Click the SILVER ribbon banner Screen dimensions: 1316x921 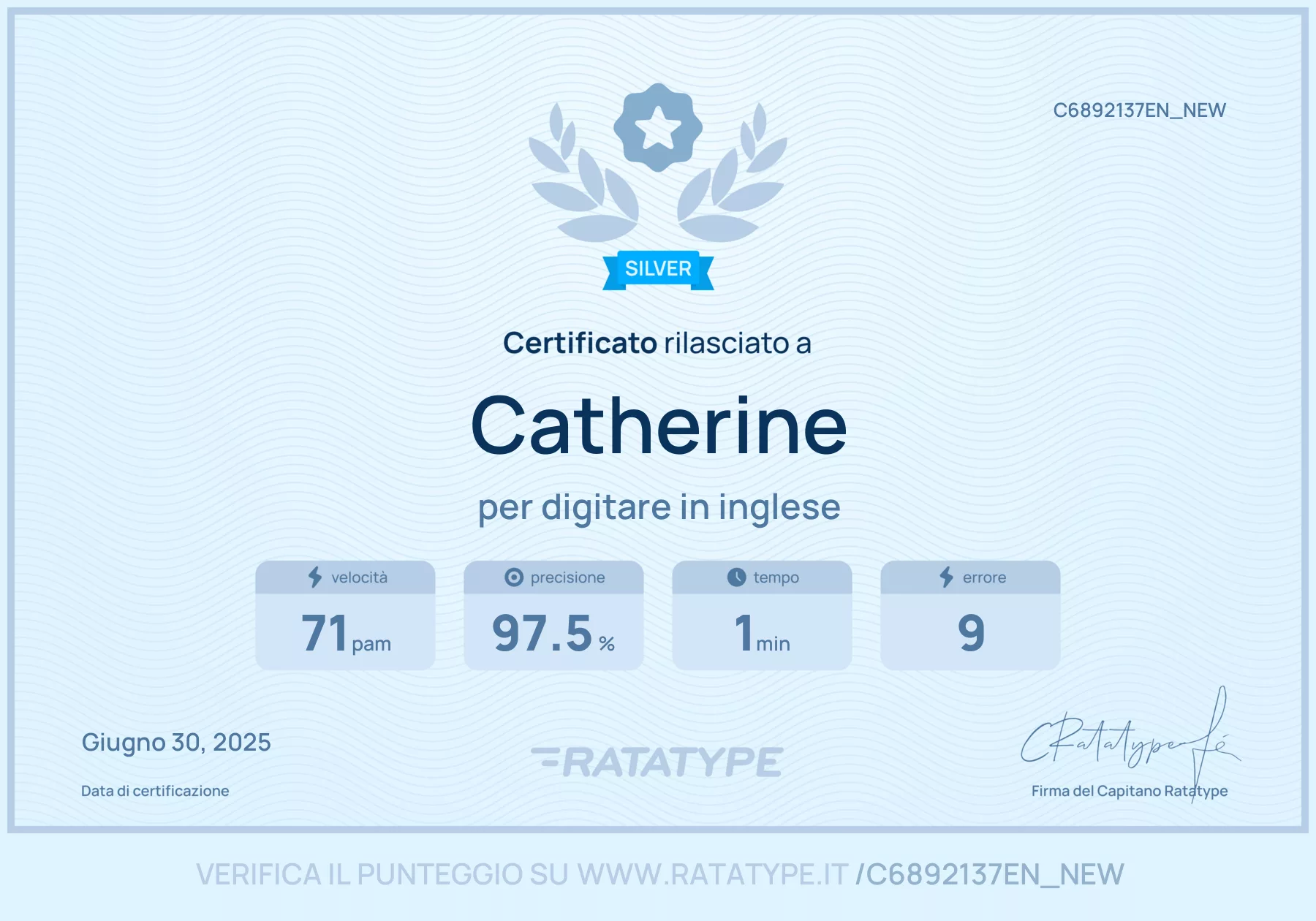[x=658, y=270]
